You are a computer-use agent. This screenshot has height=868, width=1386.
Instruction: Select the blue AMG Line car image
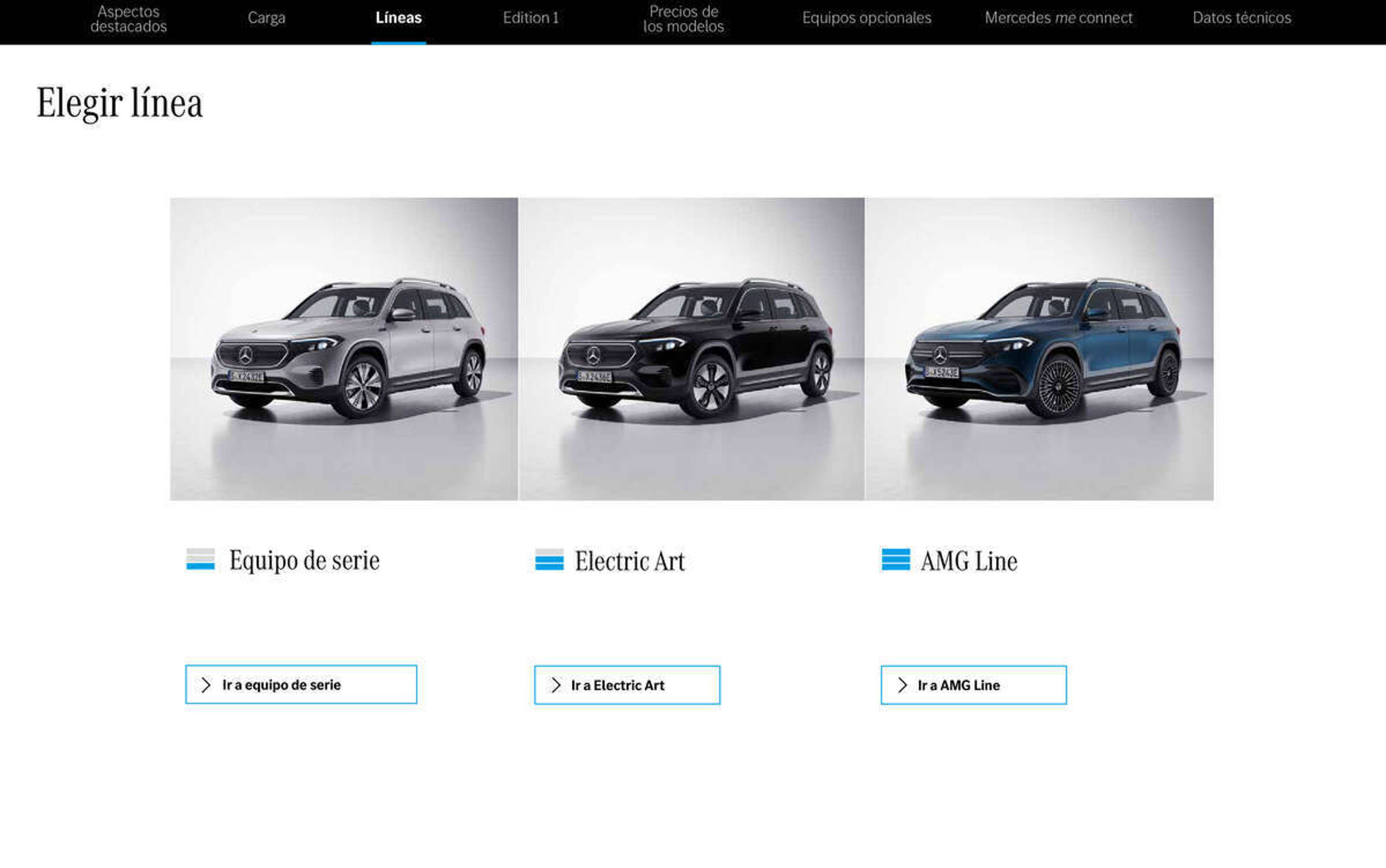pyautogui.click(x=1039, y=349)
